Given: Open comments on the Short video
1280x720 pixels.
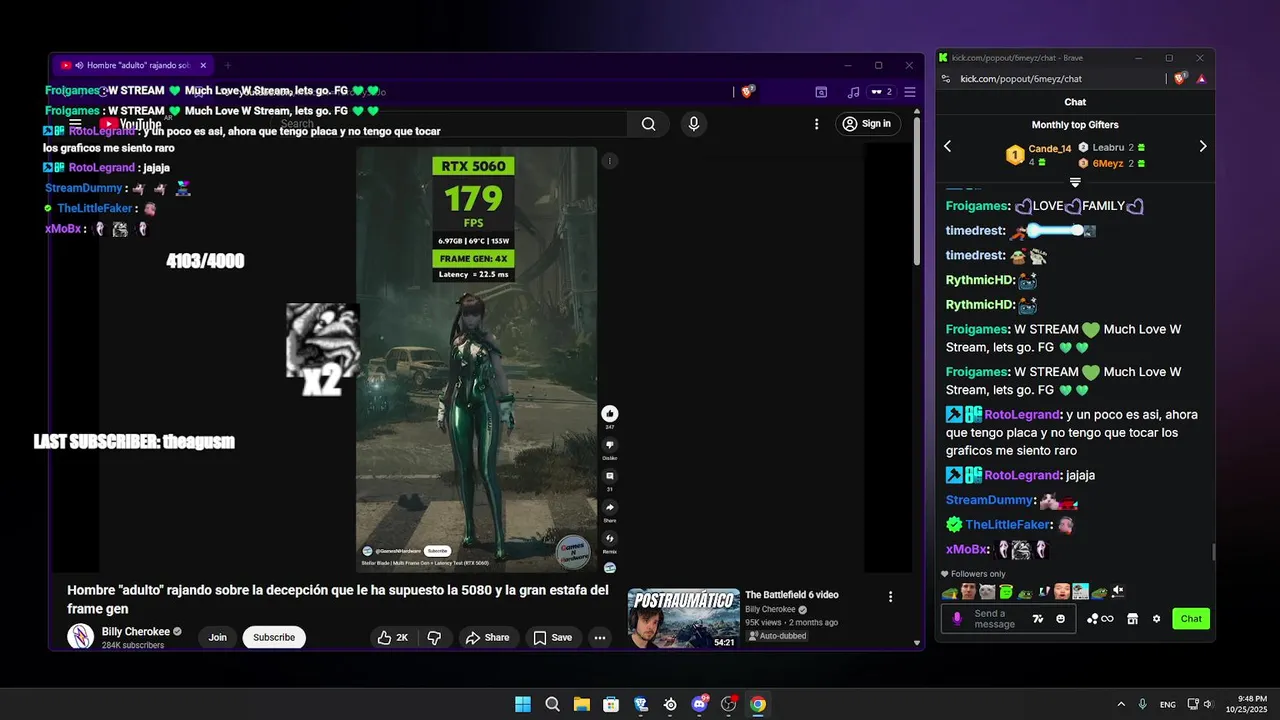Looking at the screenshot, I should coord(610,476).
